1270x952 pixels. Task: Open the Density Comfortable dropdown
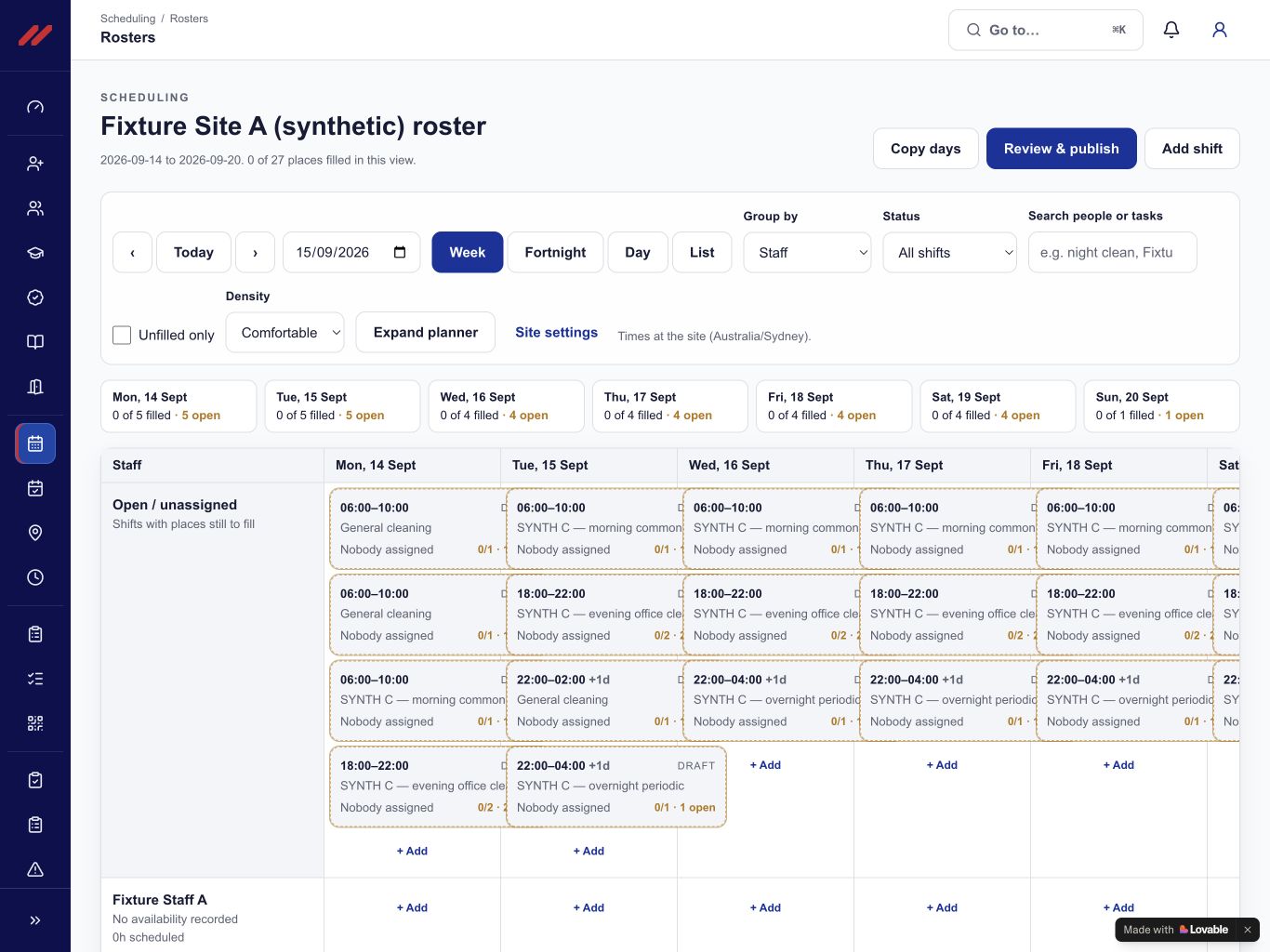tap(284, 332)
